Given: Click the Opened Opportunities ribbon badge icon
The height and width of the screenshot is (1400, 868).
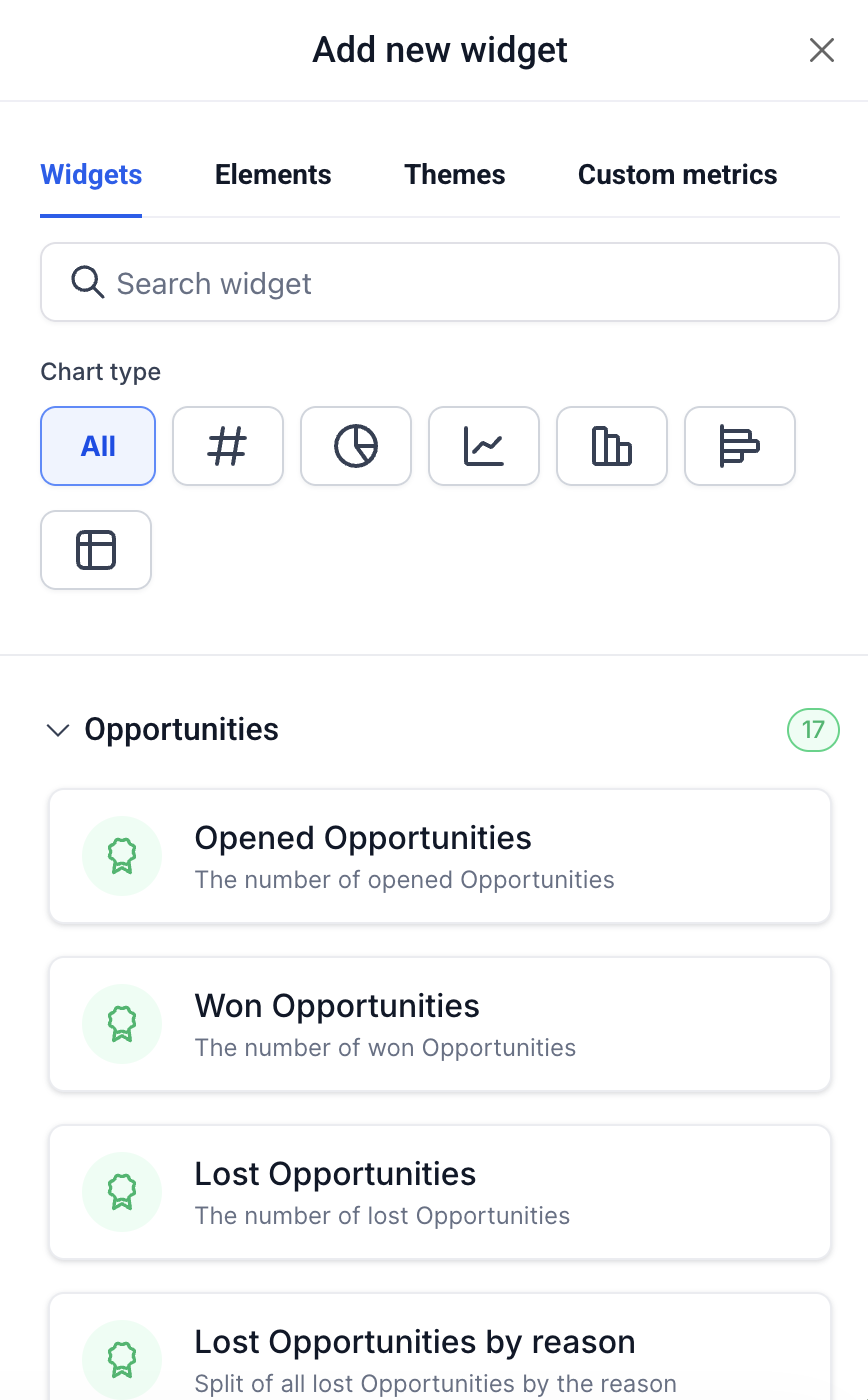Looking at the screenshot, I should click(122, 856).
